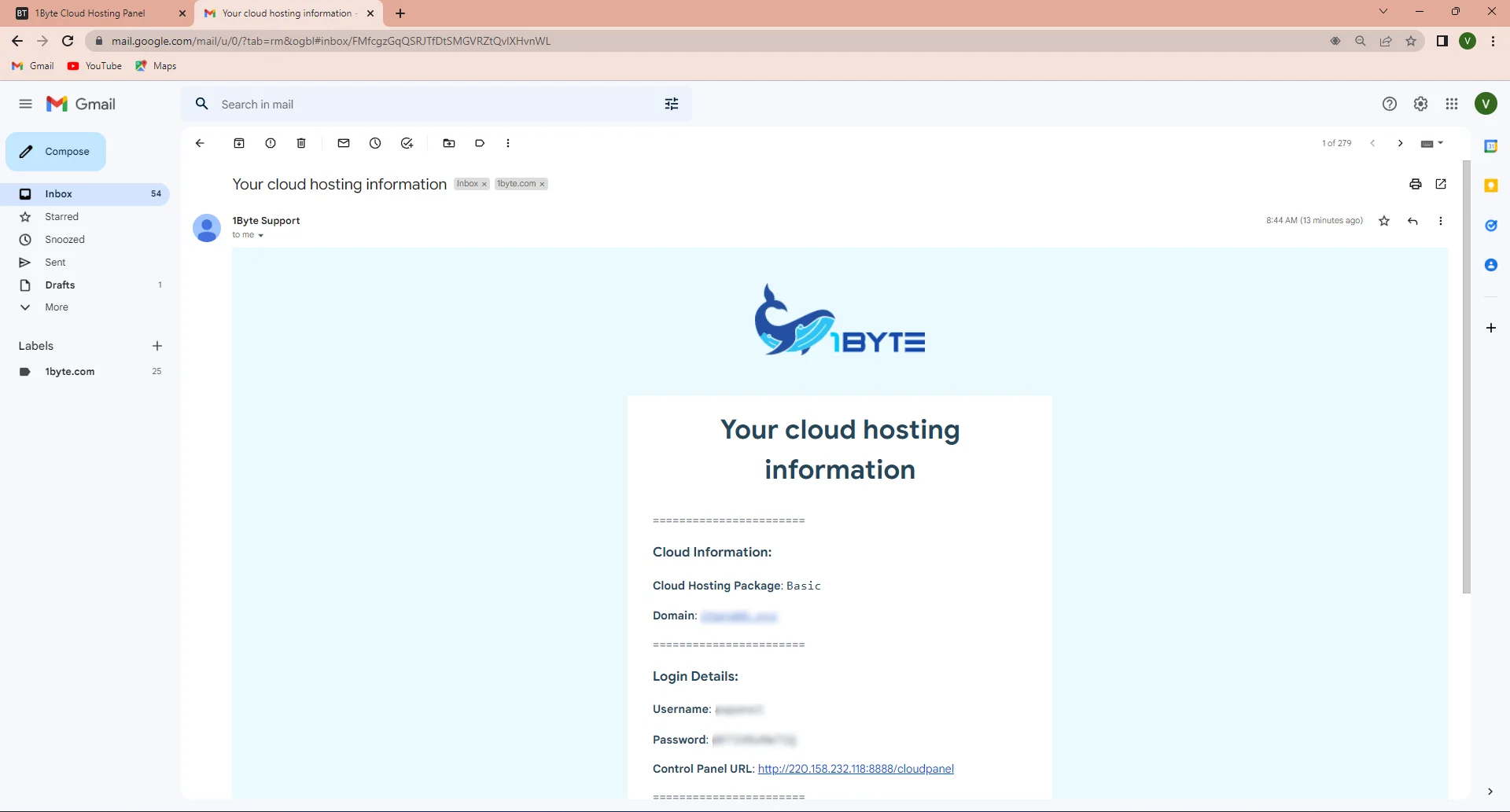Open Google Contacts side panel
The width and height of the screenshot is (1510, 812).
click(x=1491, y=265)
